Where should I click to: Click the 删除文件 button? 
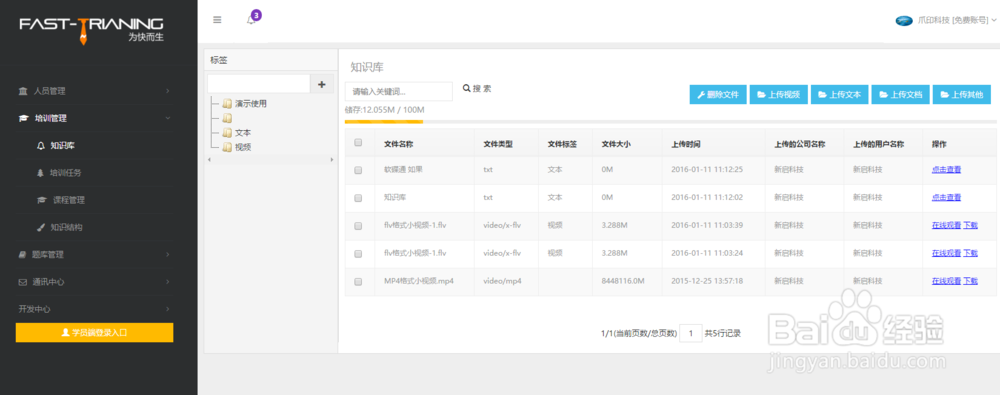(718, 94)
